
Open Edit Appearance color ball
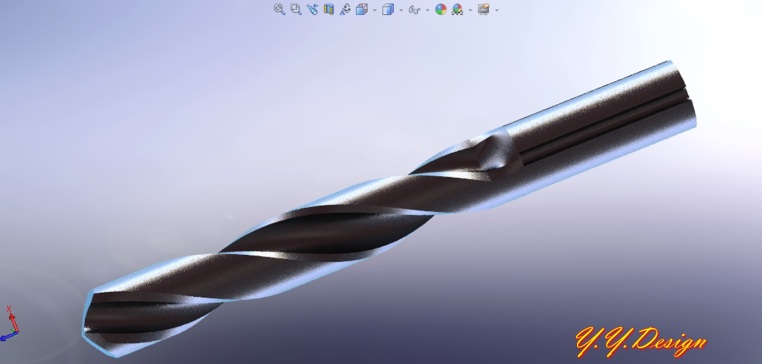[441, 9]
